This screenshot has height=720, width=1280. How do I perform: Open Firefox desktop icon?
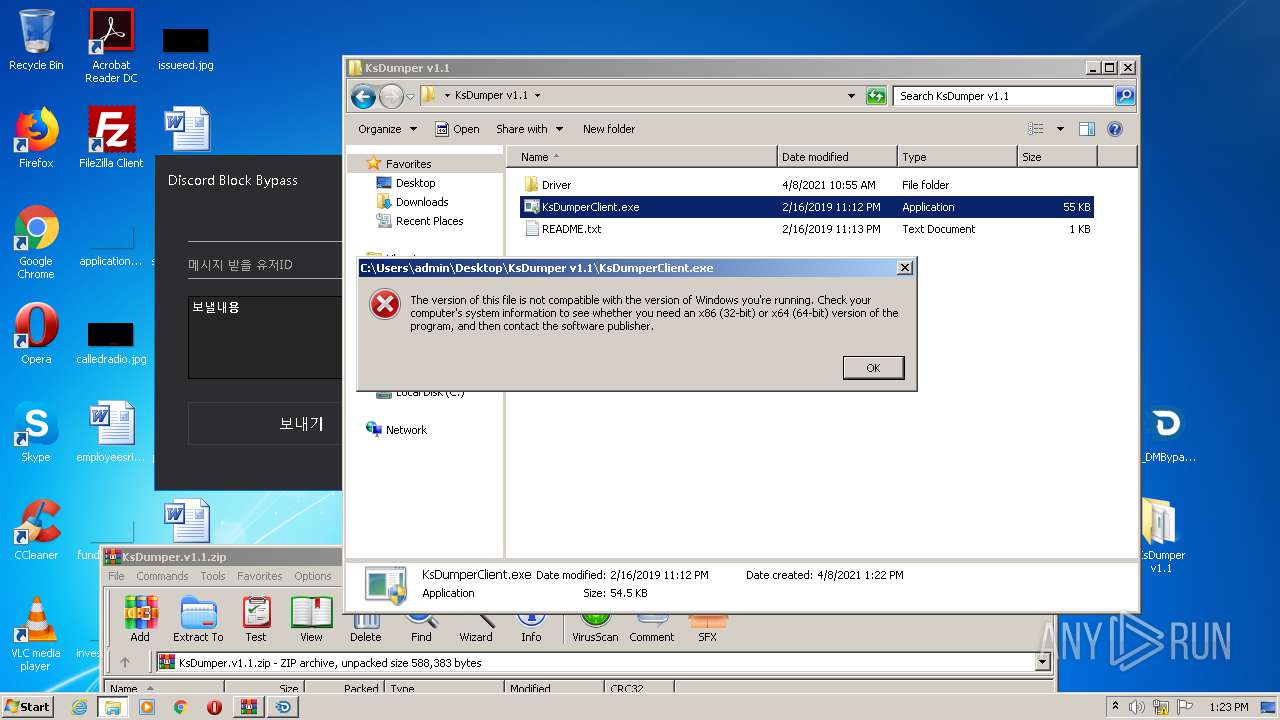[36, 138]
